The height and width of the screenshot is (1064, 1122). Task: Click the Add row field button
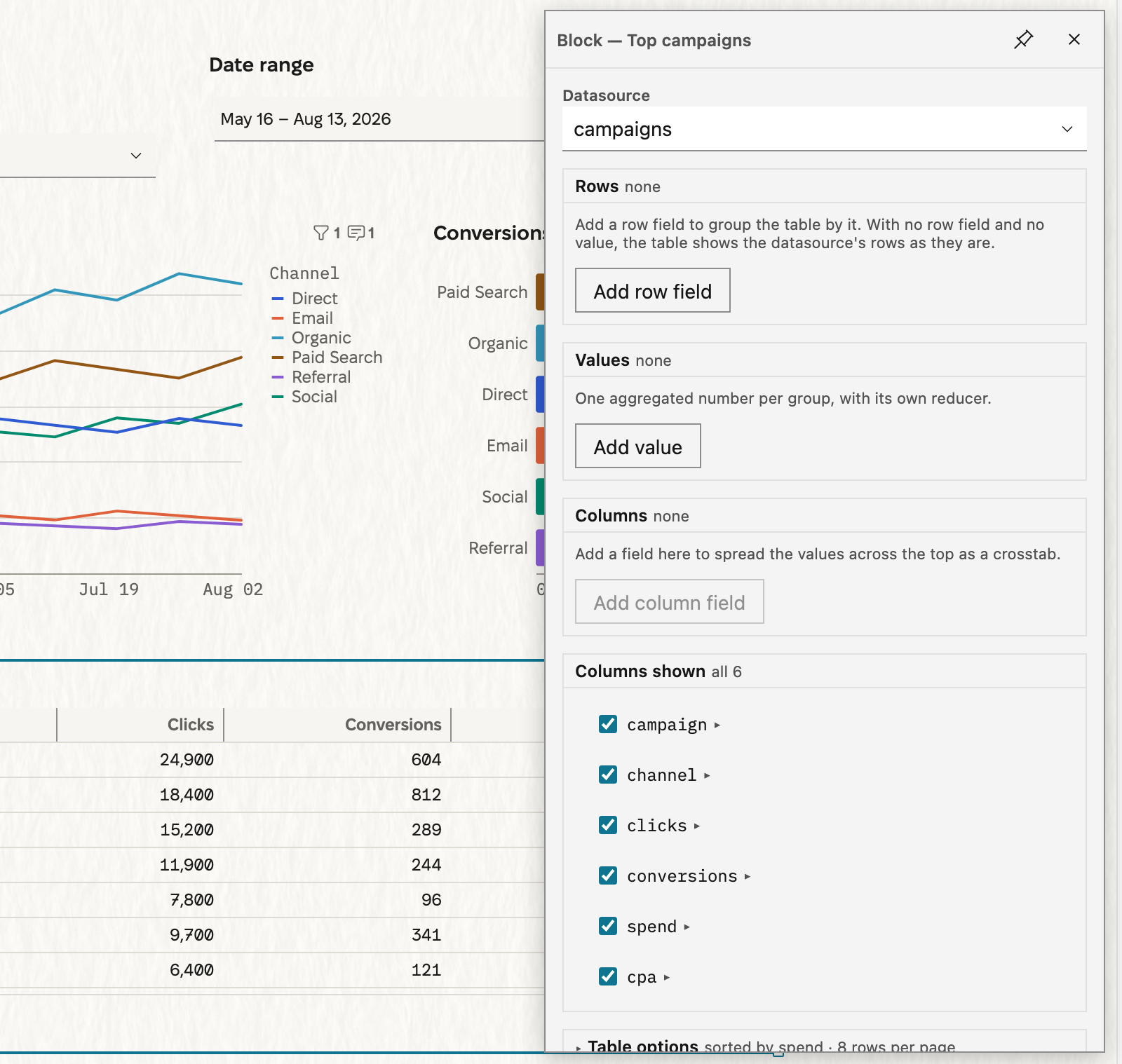[x=652, y=290]
